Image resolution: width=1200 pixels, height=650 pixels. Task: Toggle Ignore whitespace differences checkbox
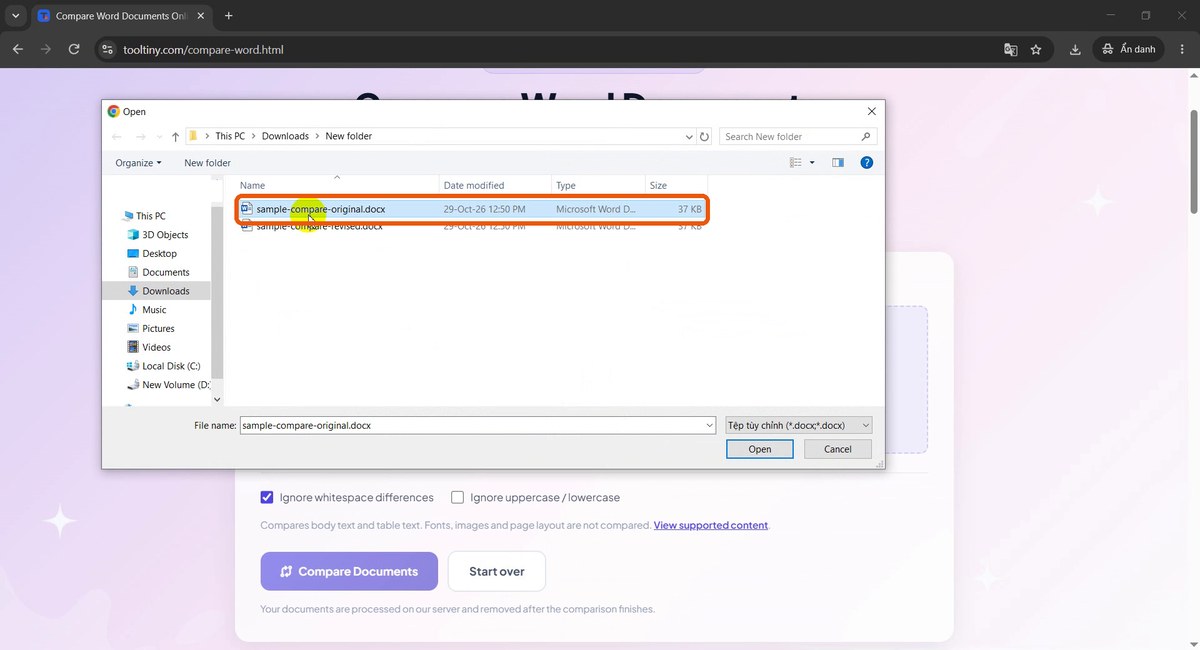pos(267,497)
